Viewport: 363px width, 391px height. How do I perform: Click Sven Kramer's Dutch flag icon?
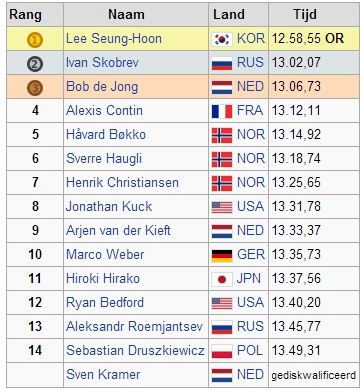click(222, 375)
